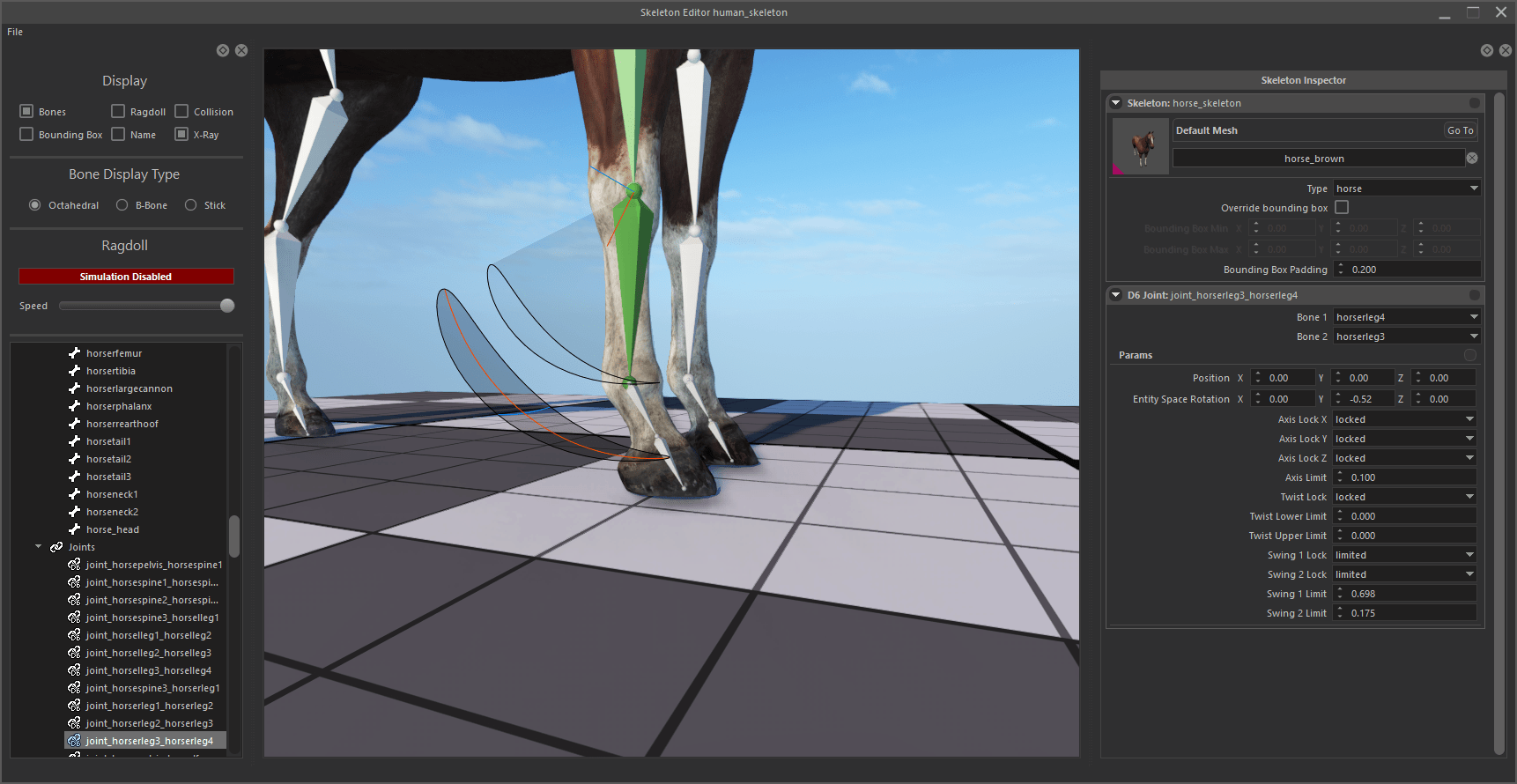Image resolution: width=1517 pixels, height=784 pixels.
Task: Click the bone icon beside horseneck1
Action: pyautogui.click(x=75, y=494)
